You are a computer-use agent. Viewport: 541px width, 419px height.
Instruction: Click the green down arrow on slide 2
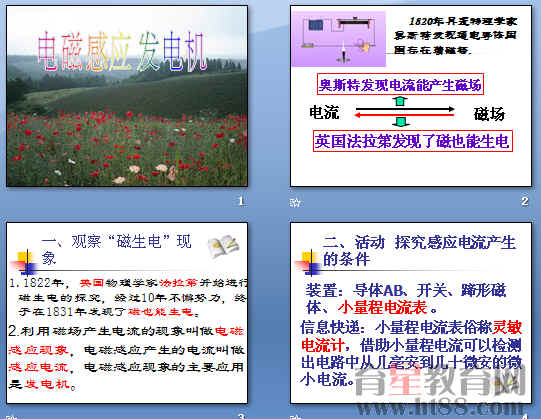[401, 122]
